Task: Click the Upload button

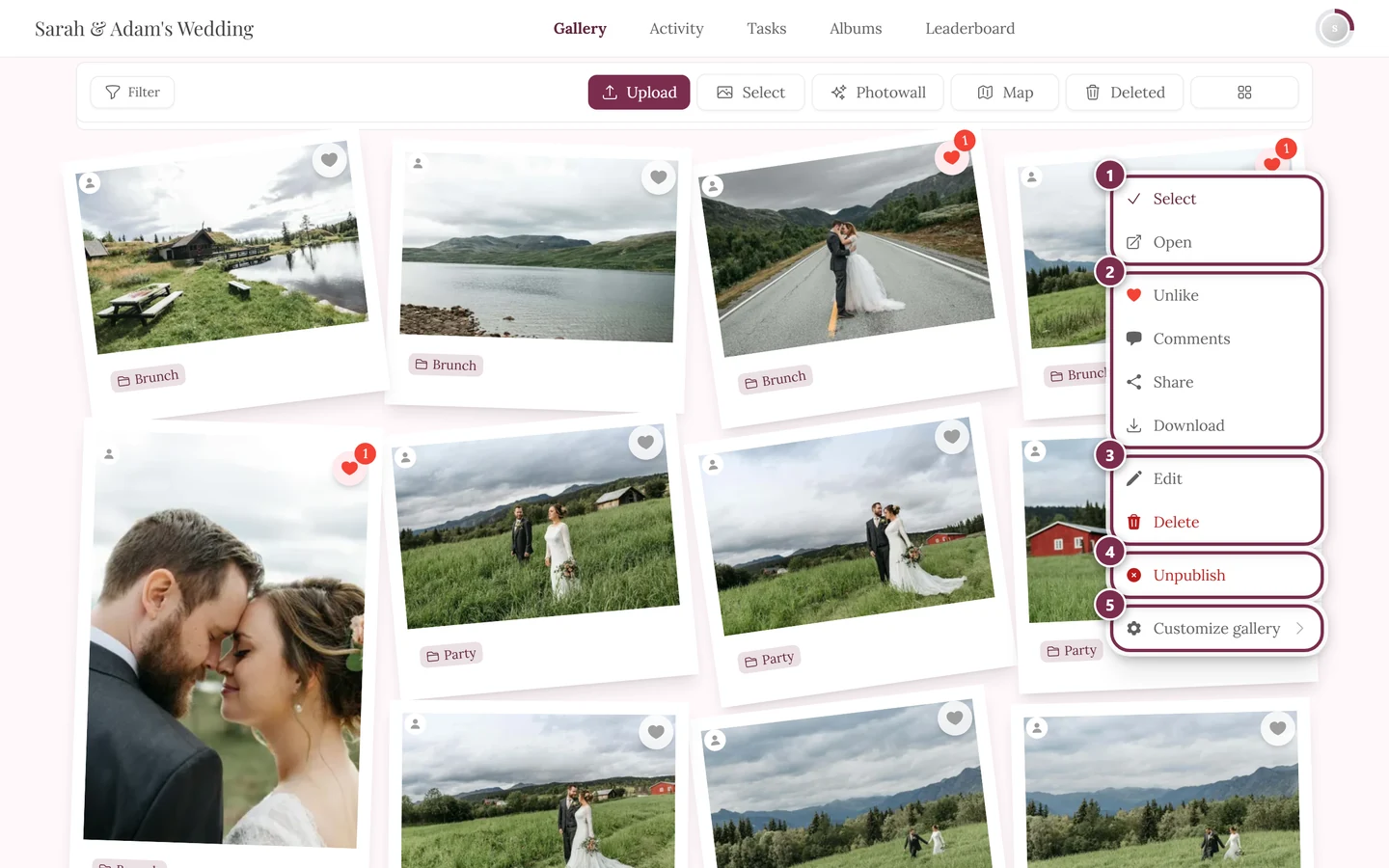Action: click(639, 93)
